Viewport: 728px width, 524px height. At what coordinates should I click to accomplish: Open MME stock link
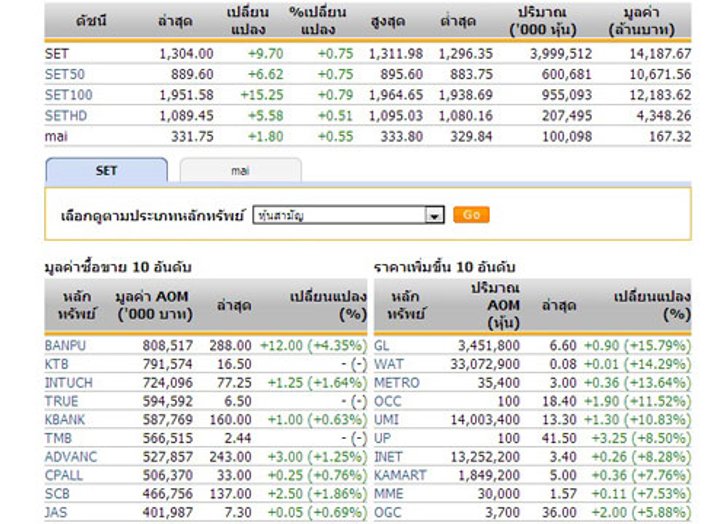pyautogui.click(x=389, y=494)
